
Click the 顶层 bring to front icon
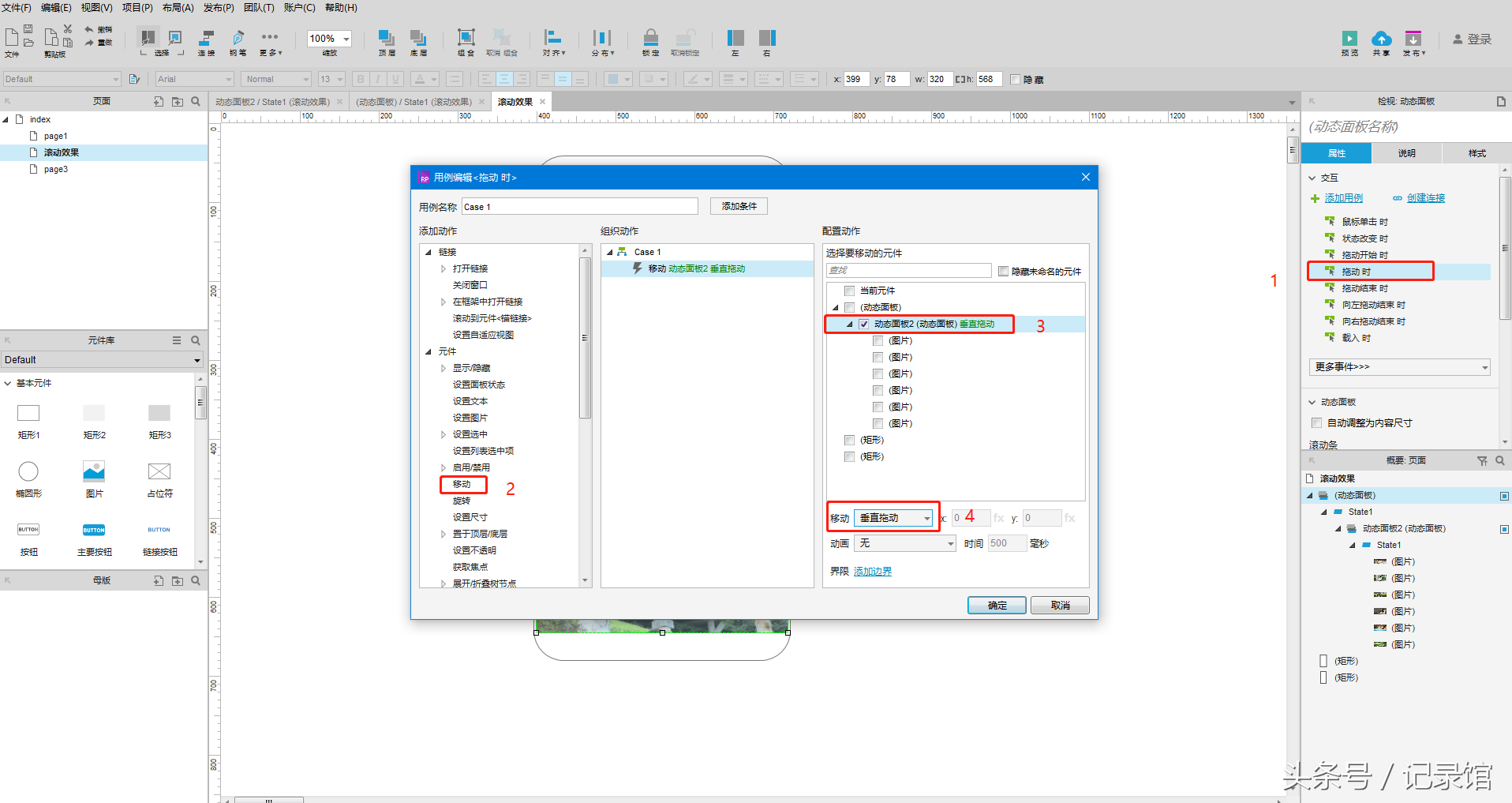tap(387, 38)
